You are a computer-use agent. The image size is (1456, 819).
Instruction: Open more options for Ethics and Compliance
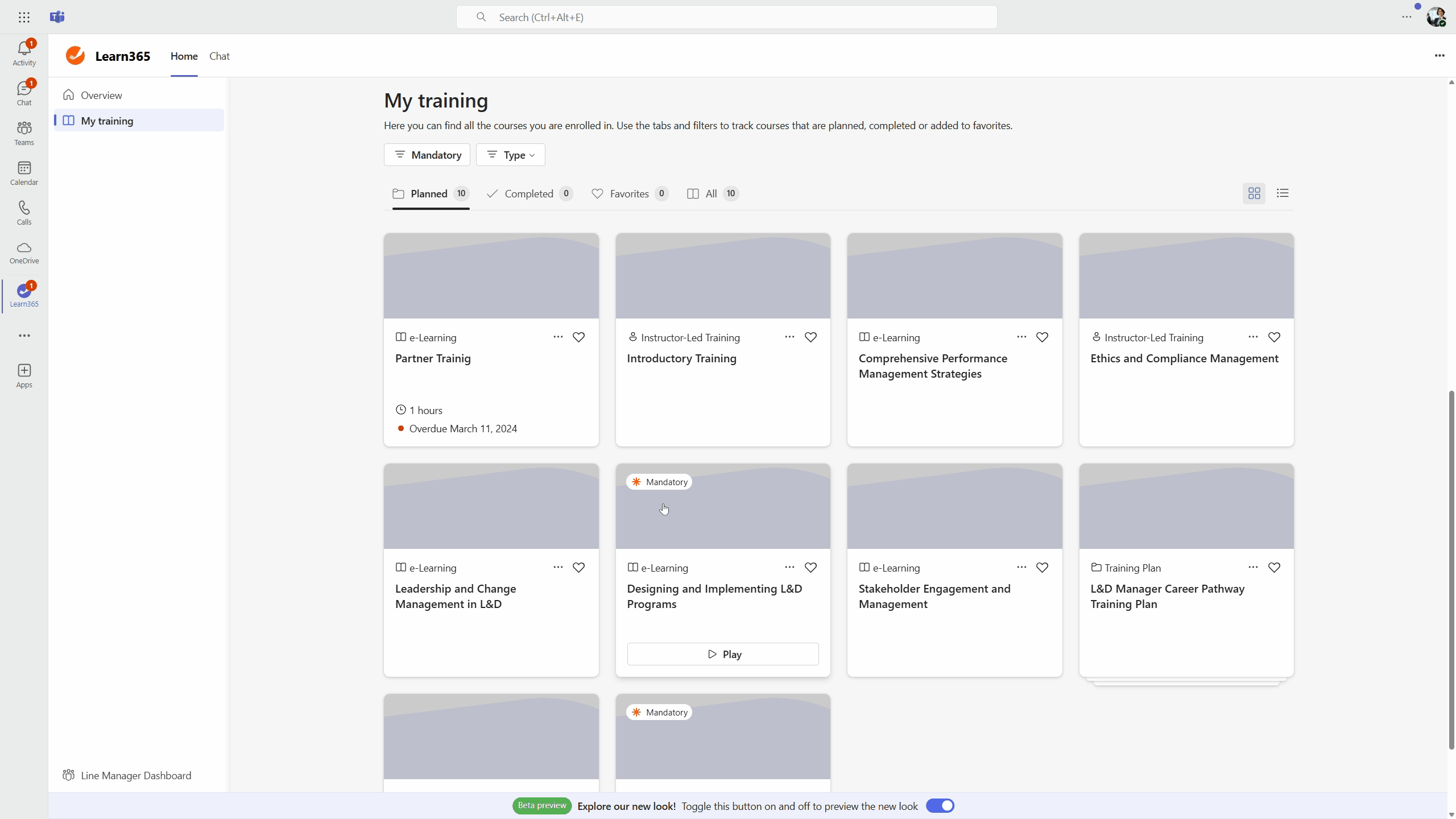pos(1253,337)
